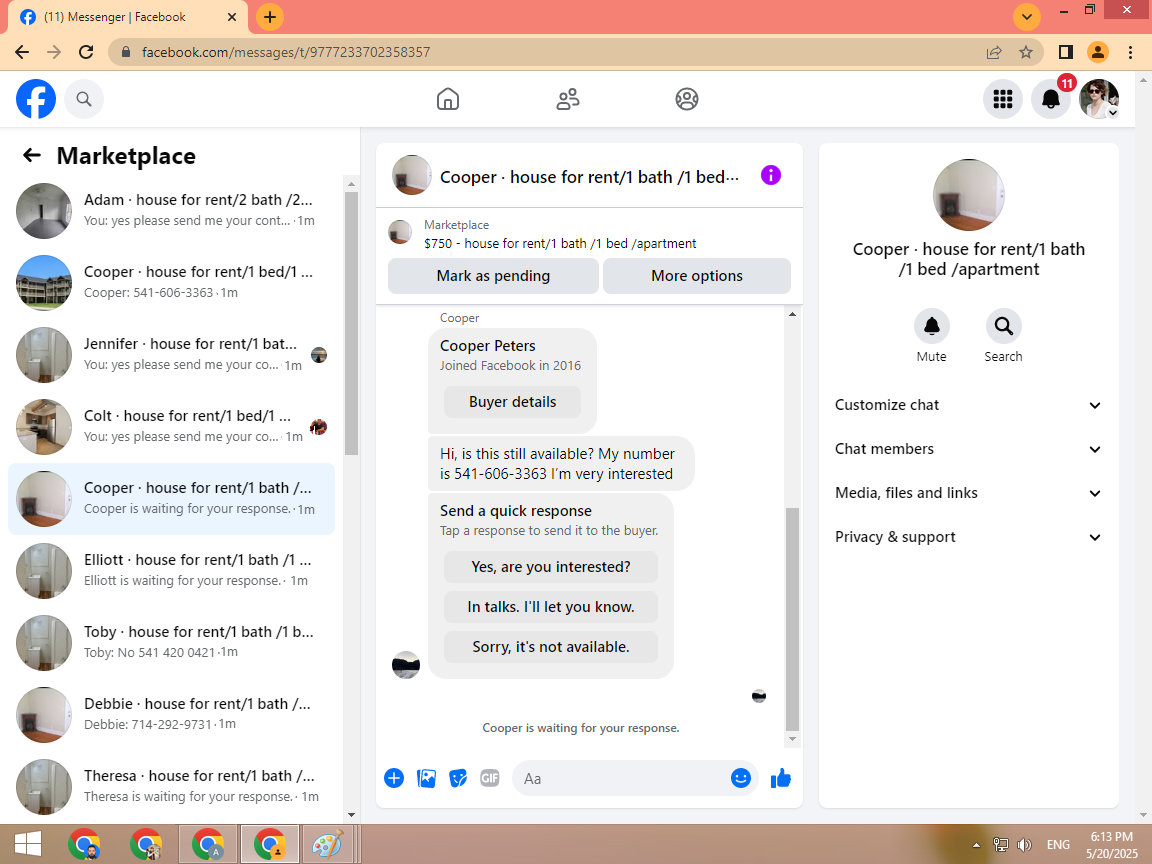Click the Facebook logo icon

click(36, 99)
